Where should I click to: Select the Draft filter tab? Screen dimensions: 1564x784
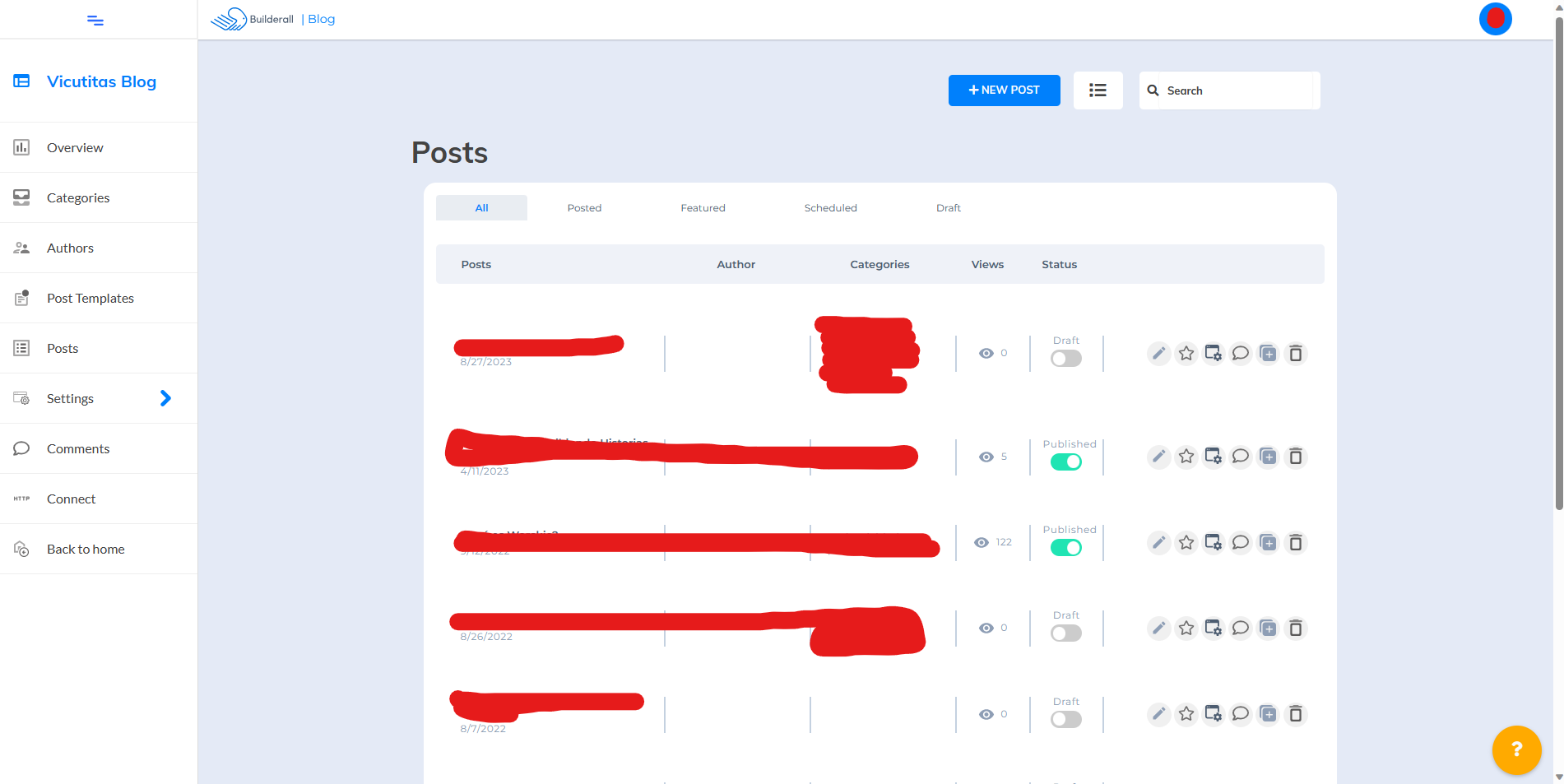pos(948,208)
